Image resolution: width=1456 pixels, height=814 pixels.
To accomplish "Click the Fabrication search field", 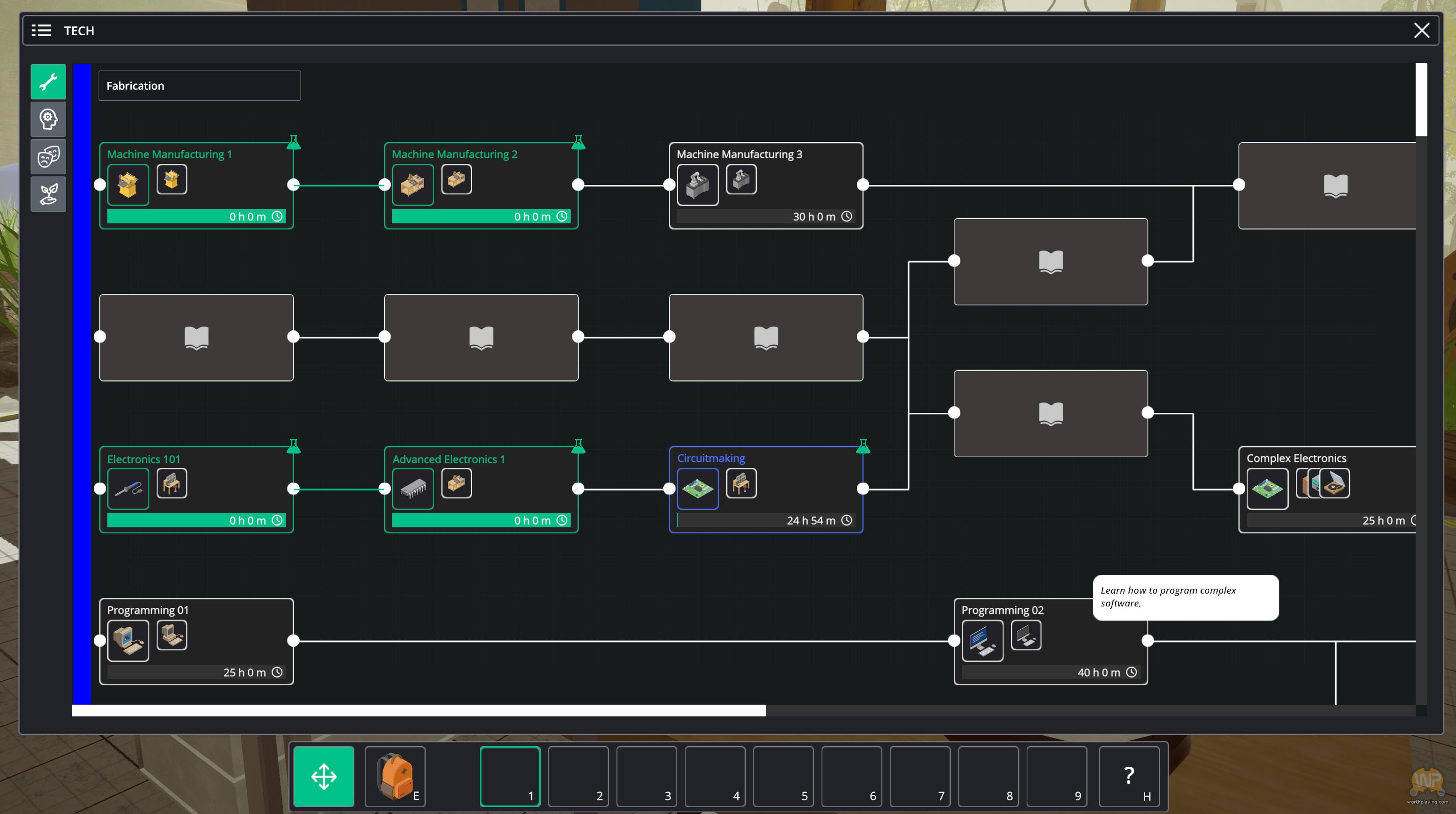I will click(x=199, y=85).
